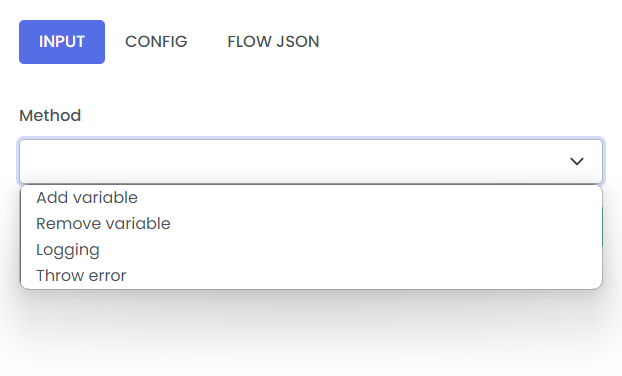
Task: Set method to Remove variable
Action: (311, 224)
